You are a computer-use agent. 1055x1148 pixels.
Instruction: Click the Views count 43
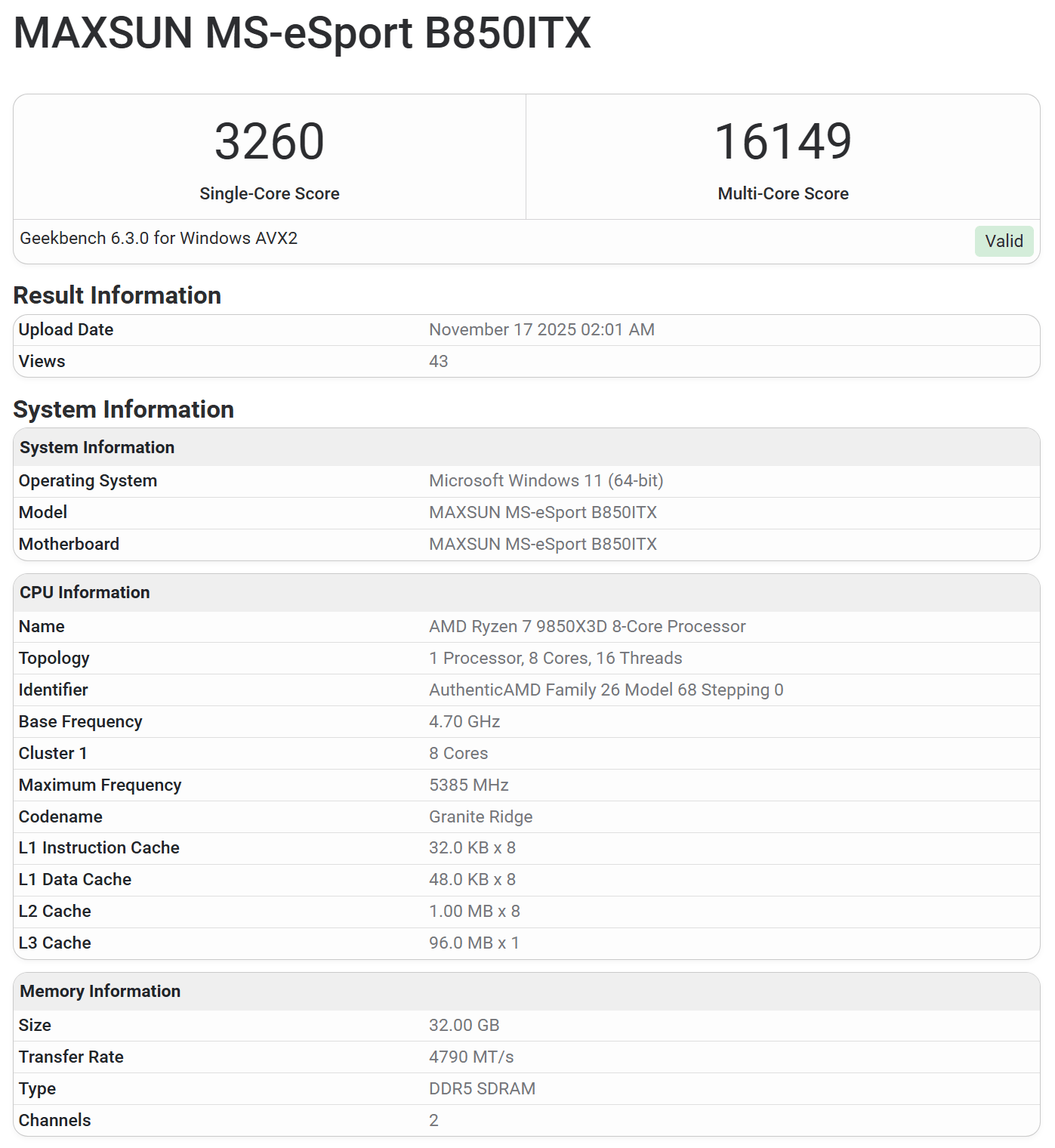click(x=438, y=362)
